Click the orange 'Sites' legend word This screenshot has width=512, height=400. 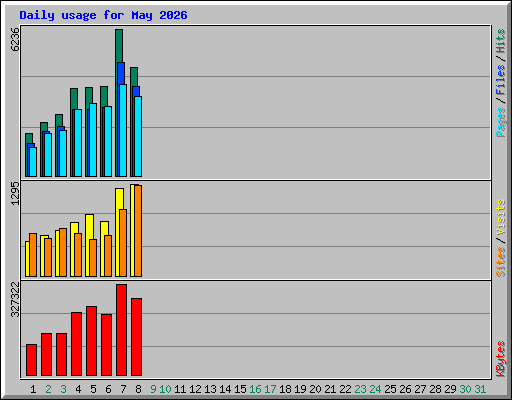(x=500, y=262)
